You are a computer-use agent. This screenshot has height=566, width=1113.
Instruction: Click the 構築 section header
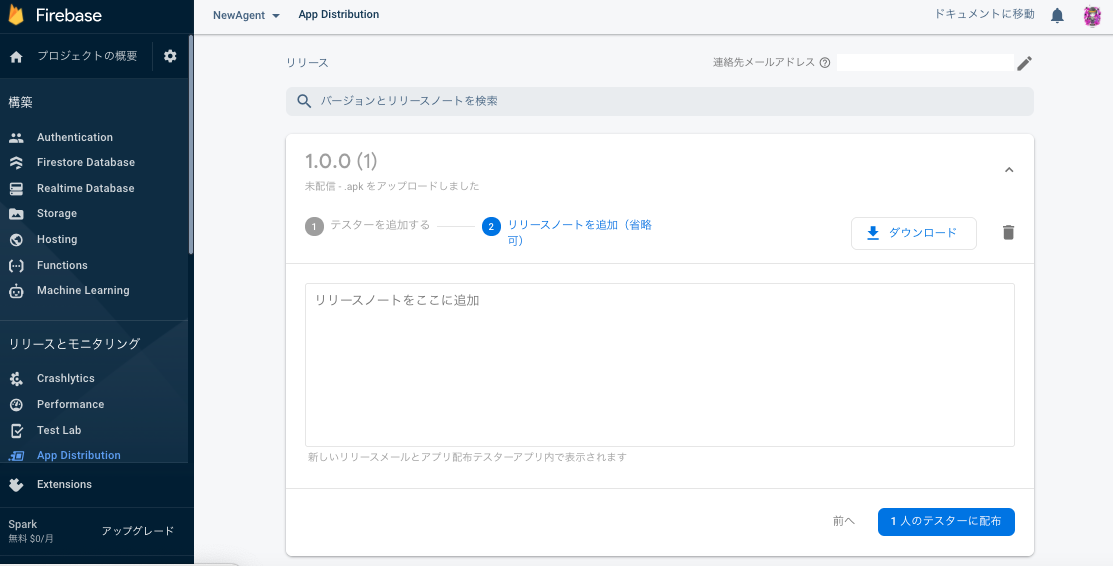pyautogui.click(x=21, y=103)
